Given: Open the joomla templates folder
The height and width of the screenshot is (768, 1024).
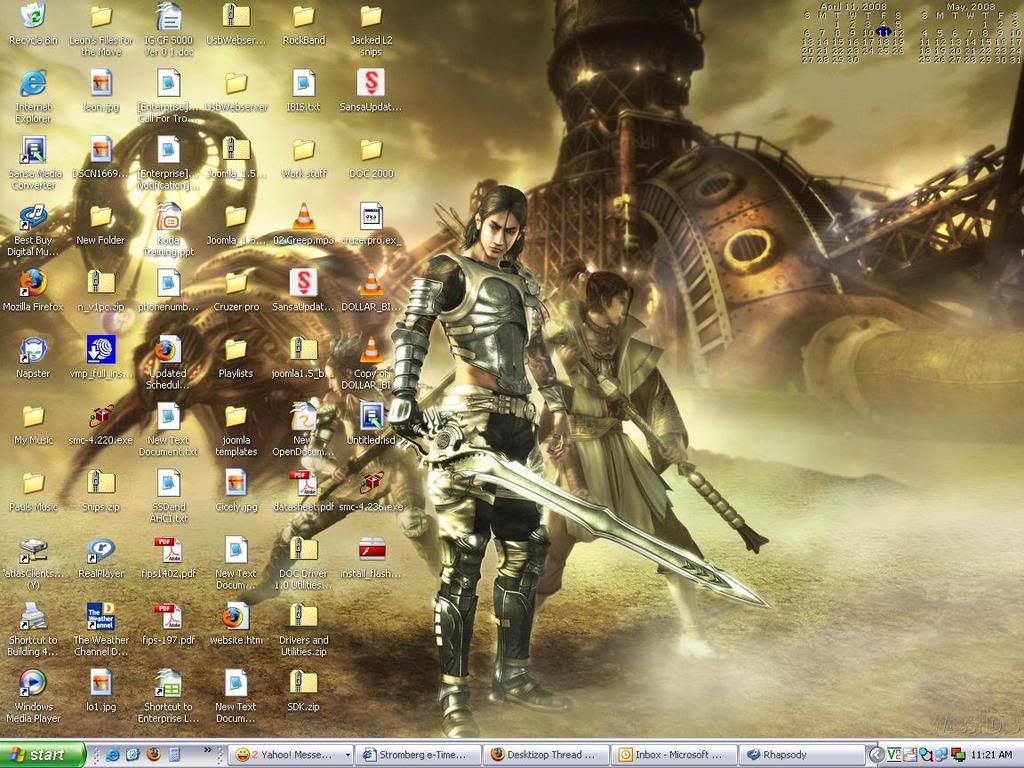Looking at the screenshot, I should coord(236,430).
